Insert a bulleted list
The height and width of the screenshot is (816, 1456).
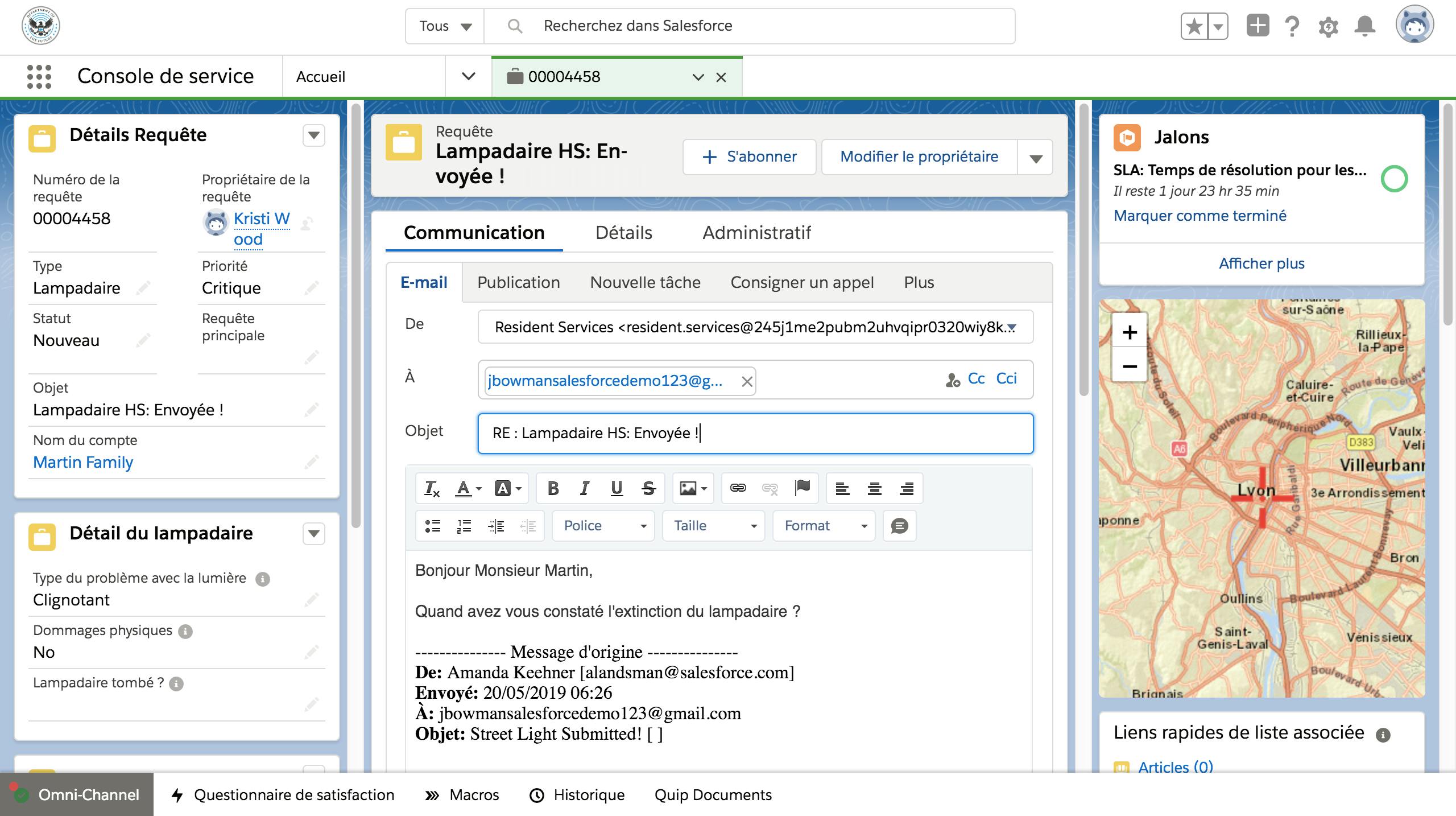(433, 526)
